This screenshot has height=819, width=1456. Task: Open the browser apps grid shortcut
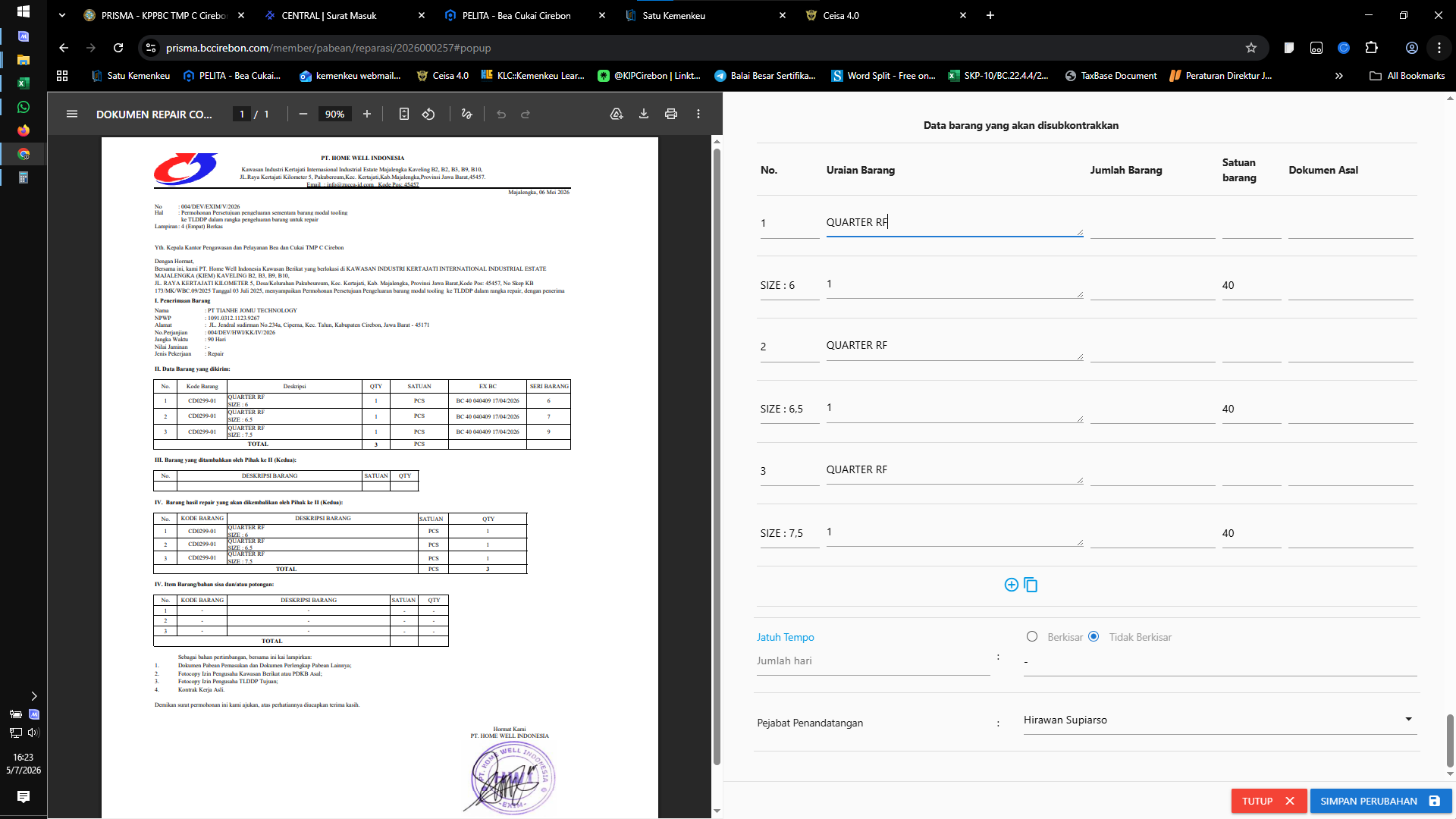point(62,76)
